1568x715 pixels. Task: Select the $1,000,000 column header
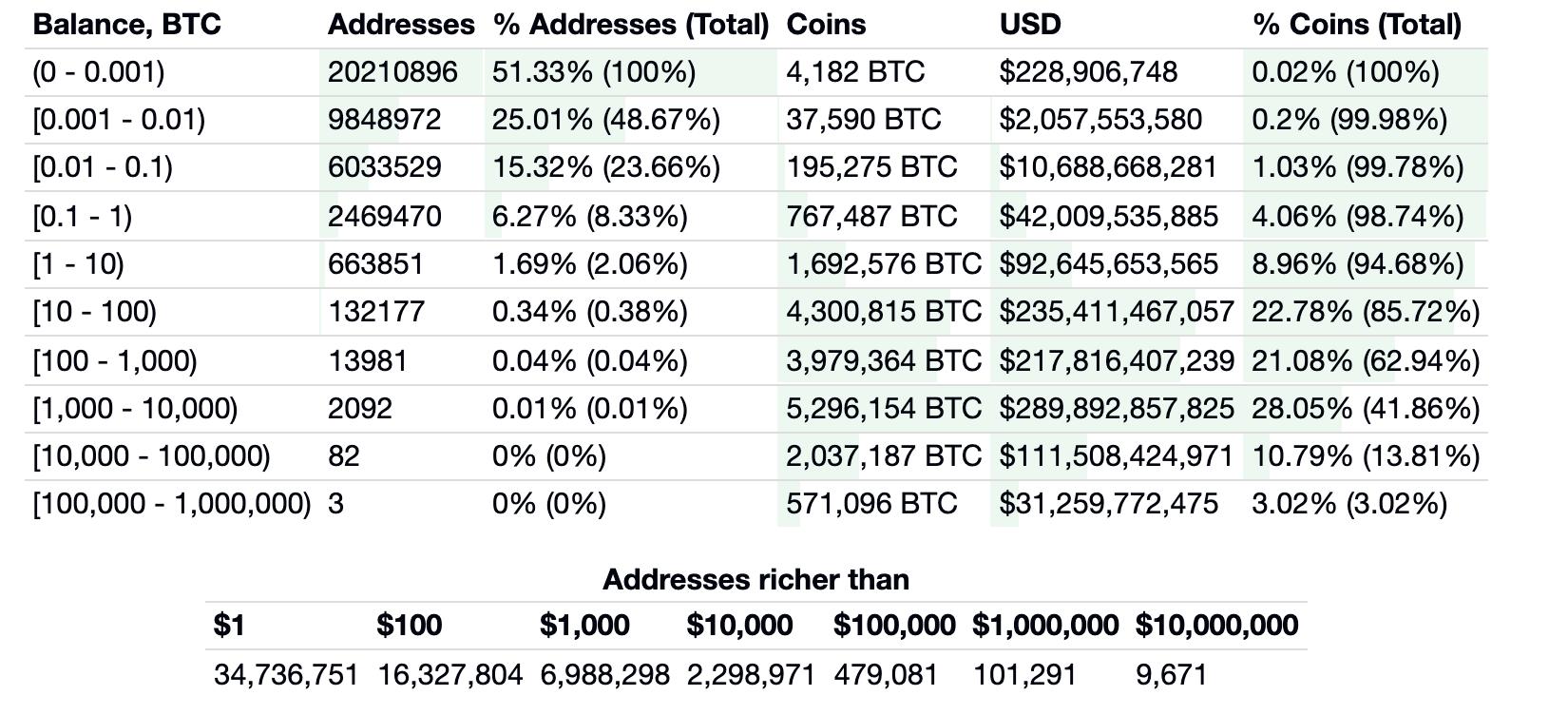pyautogui.click(x=1044, y=625)
